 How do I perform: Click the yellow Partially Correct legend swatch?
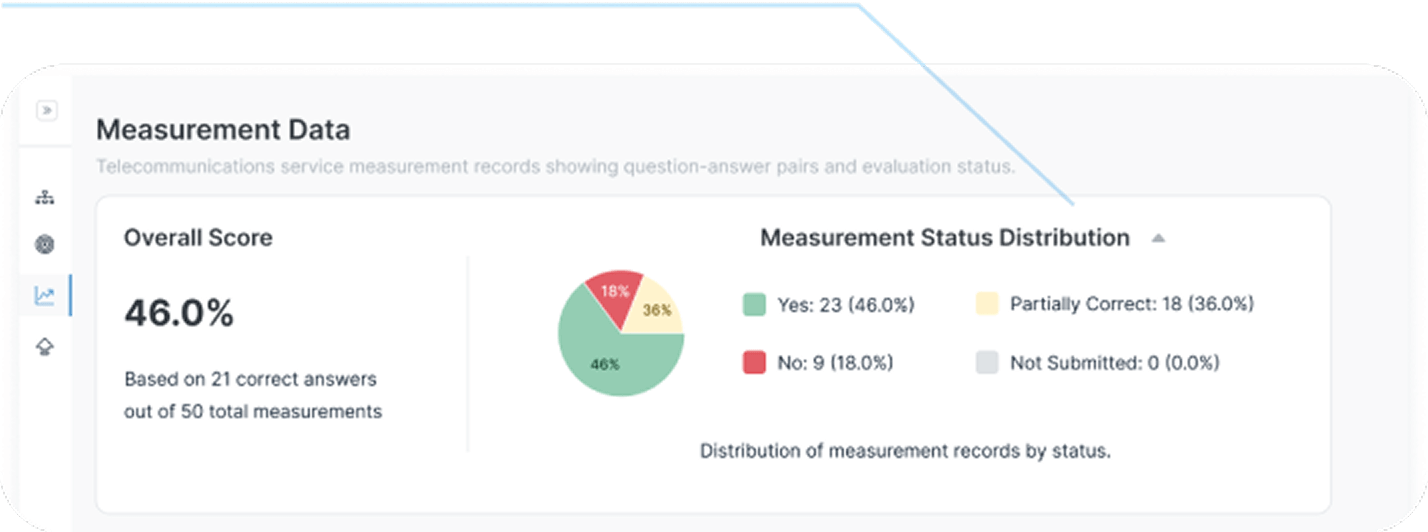(x=987, y=304)
